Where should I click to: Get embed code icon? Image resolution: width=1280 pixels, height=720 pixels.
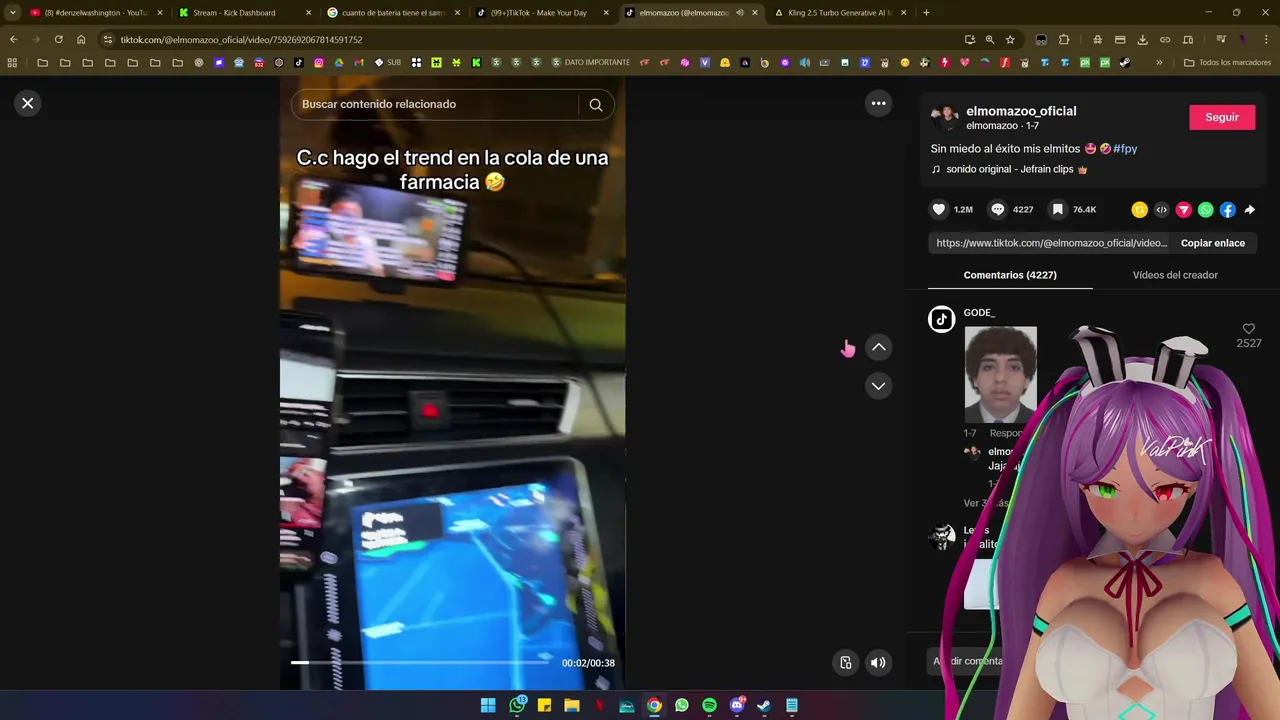(1161, 210)
